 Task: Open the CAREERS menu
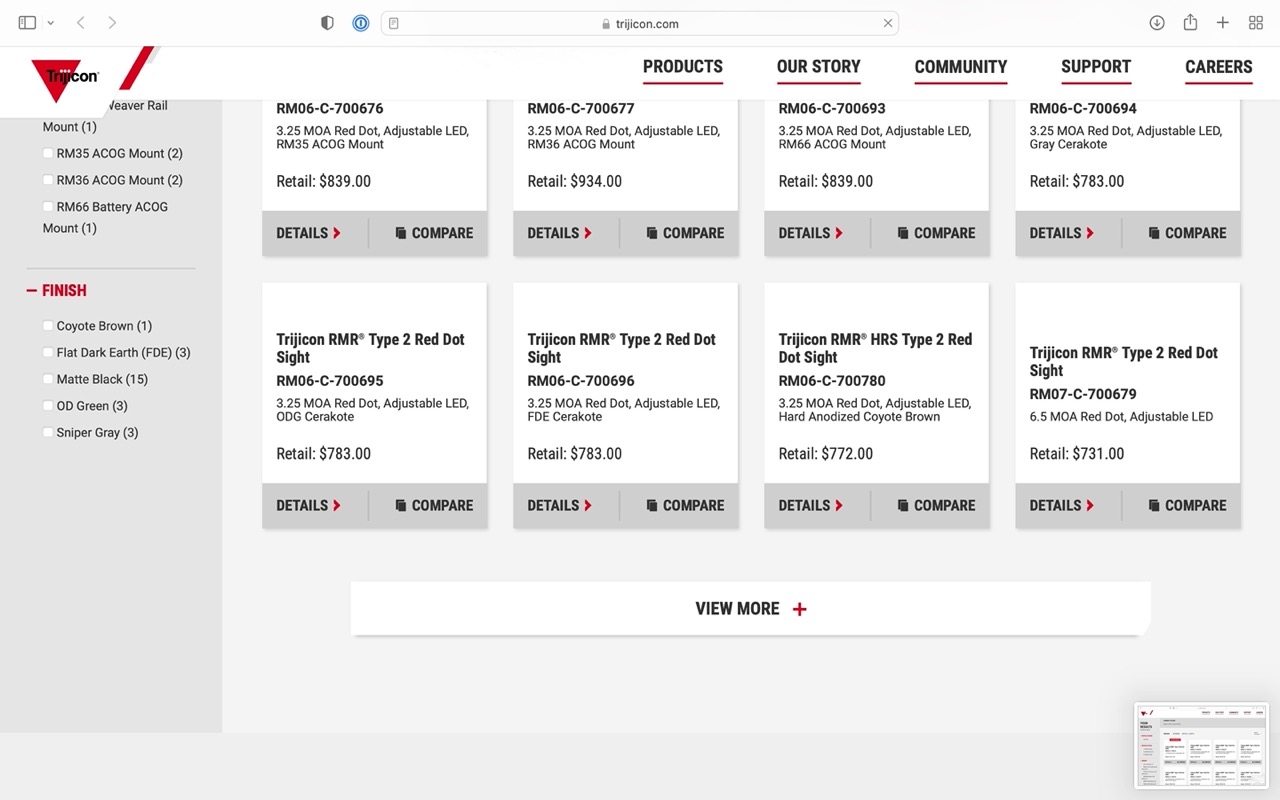tap(1219, 67)
